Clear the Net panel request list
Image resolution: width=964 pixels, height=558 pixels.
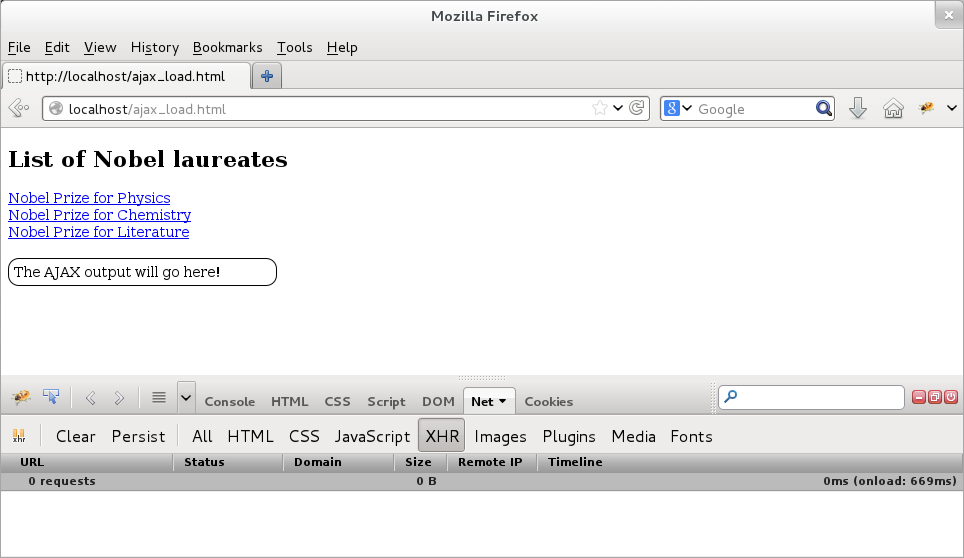pyautogui.click(x=76, y=436)
